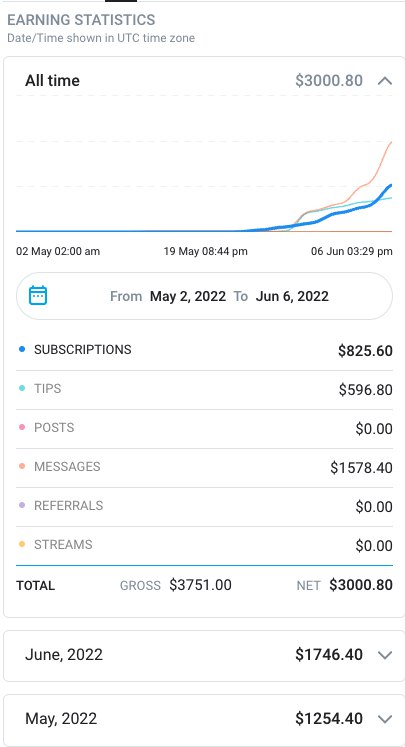405x747 pixels.
Task: Toggle the Streams yellow series dot
Action: point(21,545)
